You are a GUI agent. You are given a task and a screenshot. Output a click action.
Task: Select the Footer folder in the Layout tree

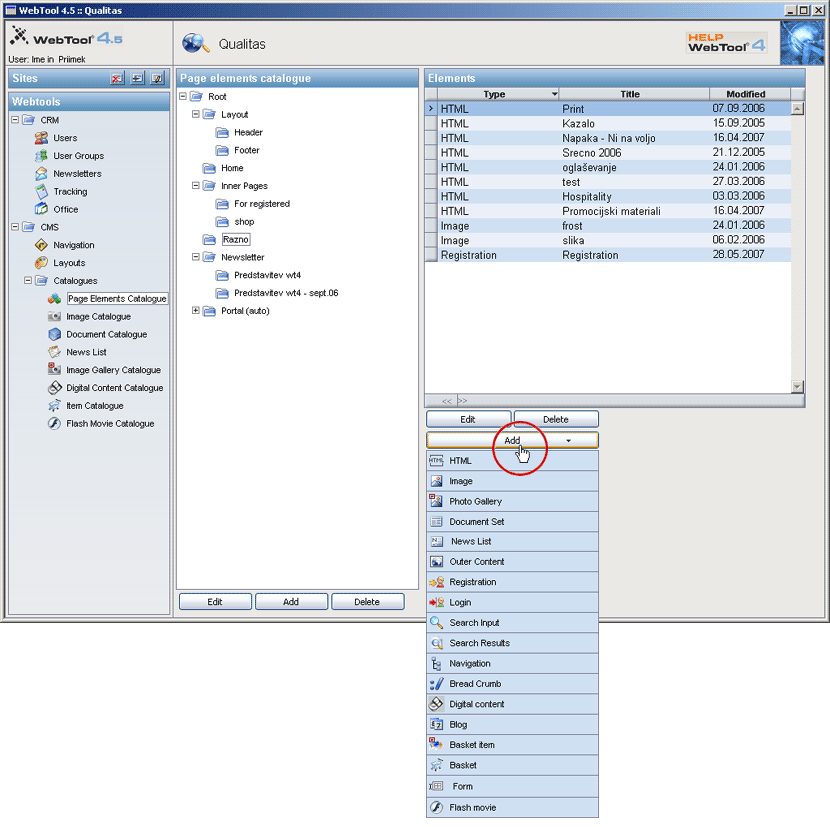pos(246,150)
